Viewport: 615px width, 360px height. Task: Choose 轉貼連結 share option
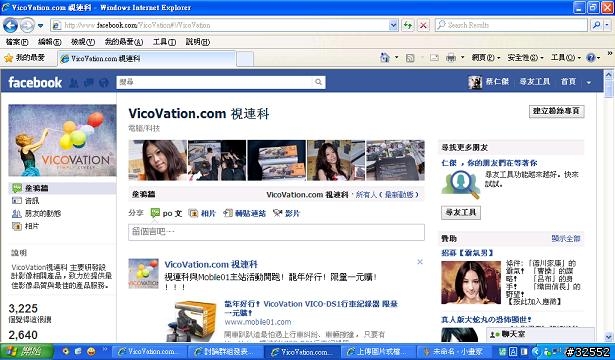244,213
